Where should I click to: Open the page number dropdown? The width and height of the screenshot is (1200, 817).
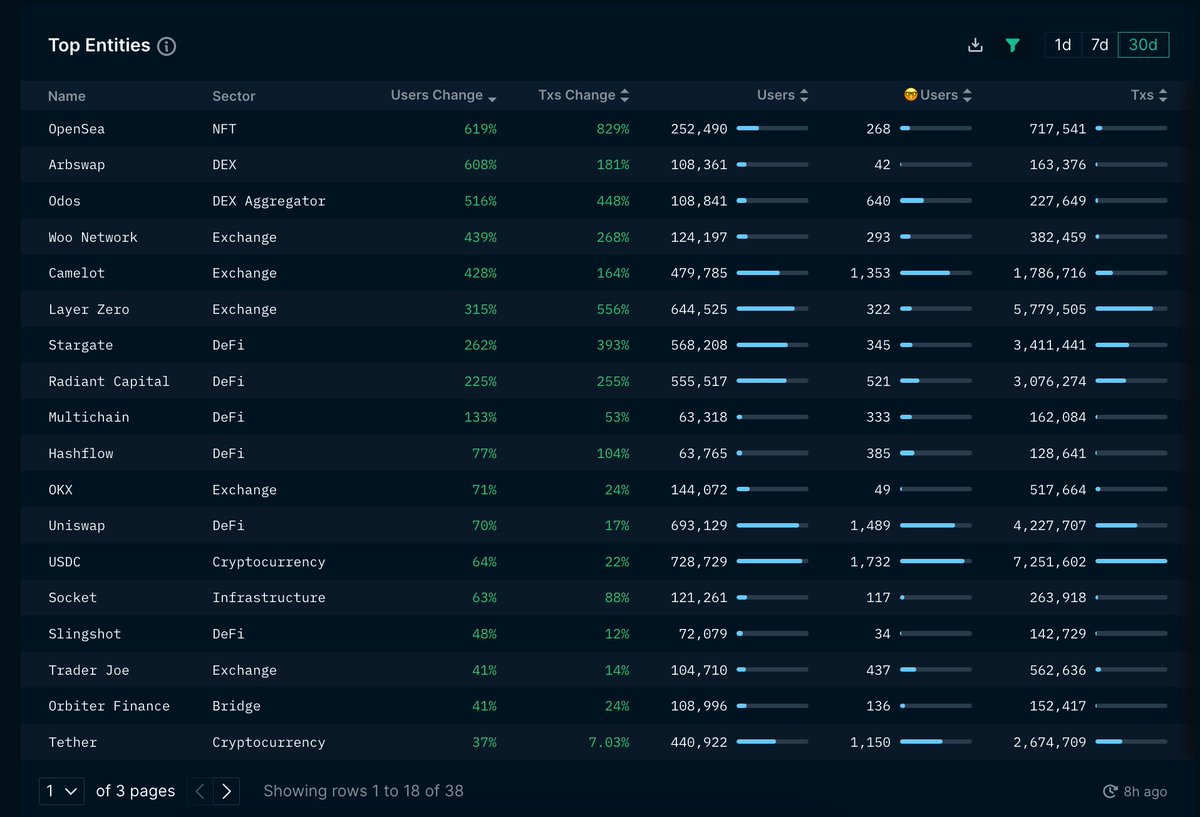pos(62,791)
